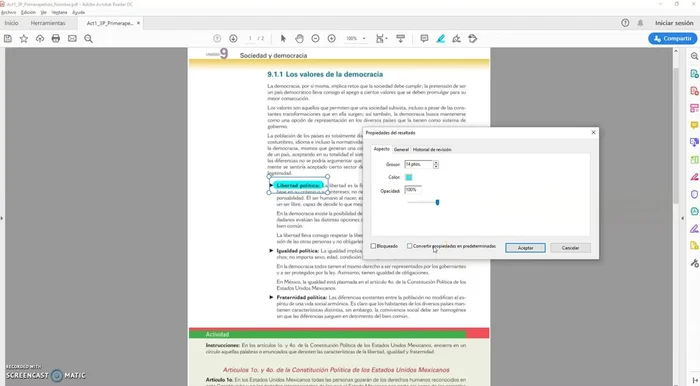Click the Aceptar button
The width and height of the screenshot is (700, 386).
coord(525,248)
